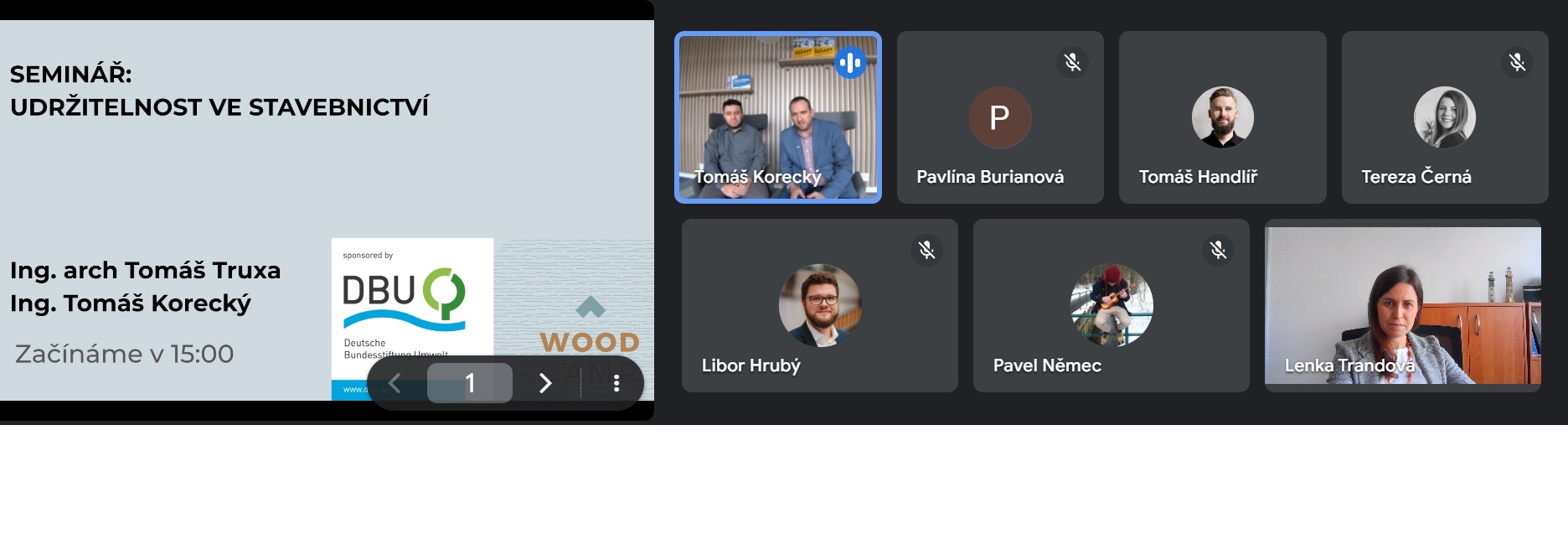Click Tereza Černá's profile photo
Viewport: 1568px width, 534px height.
tap(1445, 117)
